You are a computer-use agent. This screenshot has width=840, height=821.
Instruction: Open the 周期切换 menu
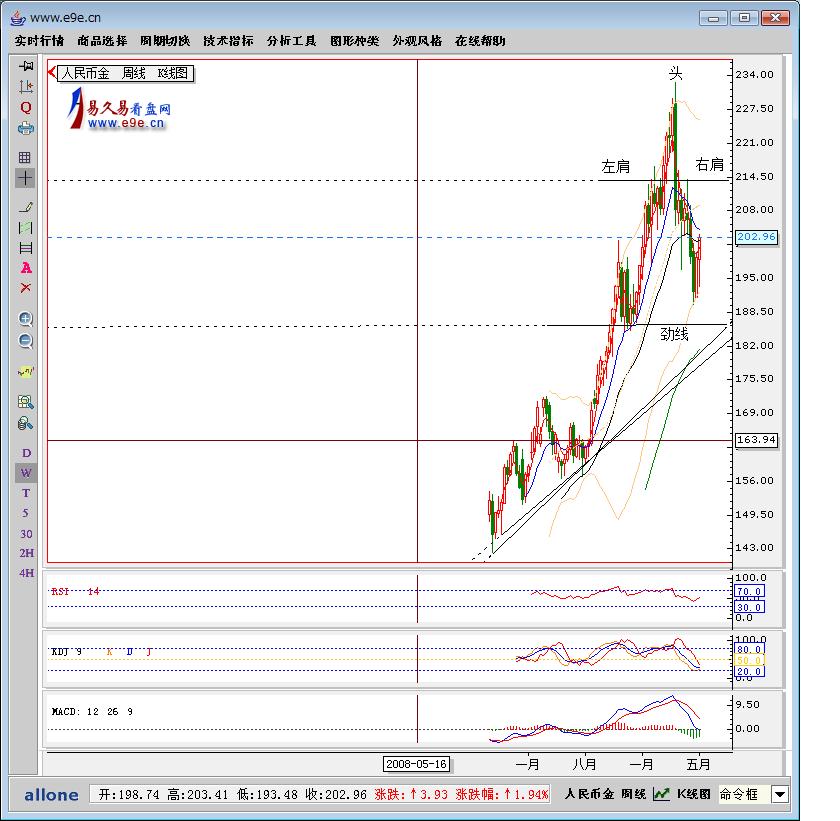165,41
